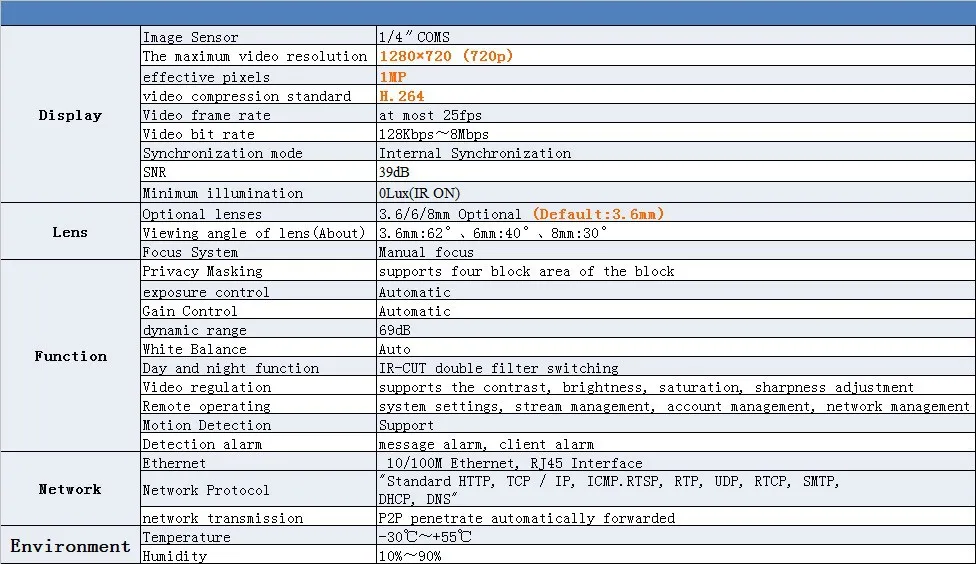Select the exposure control label
The width and height of the screenshot is (976, 564).
tap(206, 292)
